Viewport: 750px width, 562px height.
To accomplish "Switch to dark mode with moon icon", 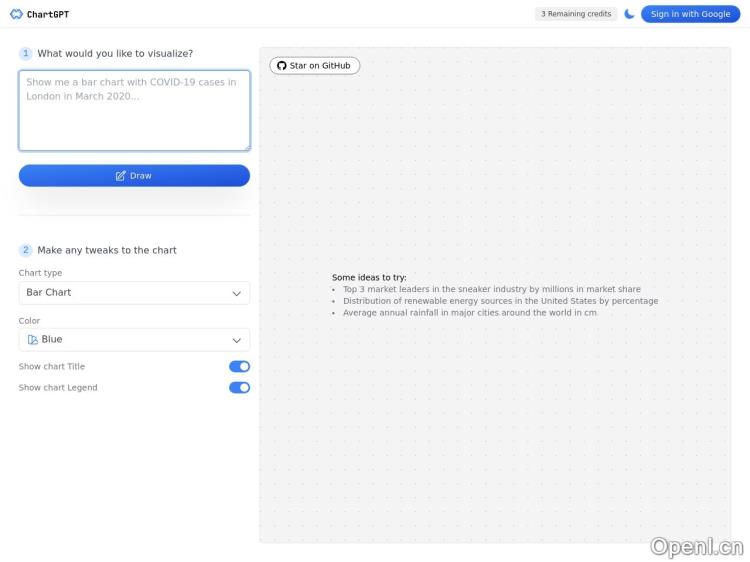I will (629, 14).
